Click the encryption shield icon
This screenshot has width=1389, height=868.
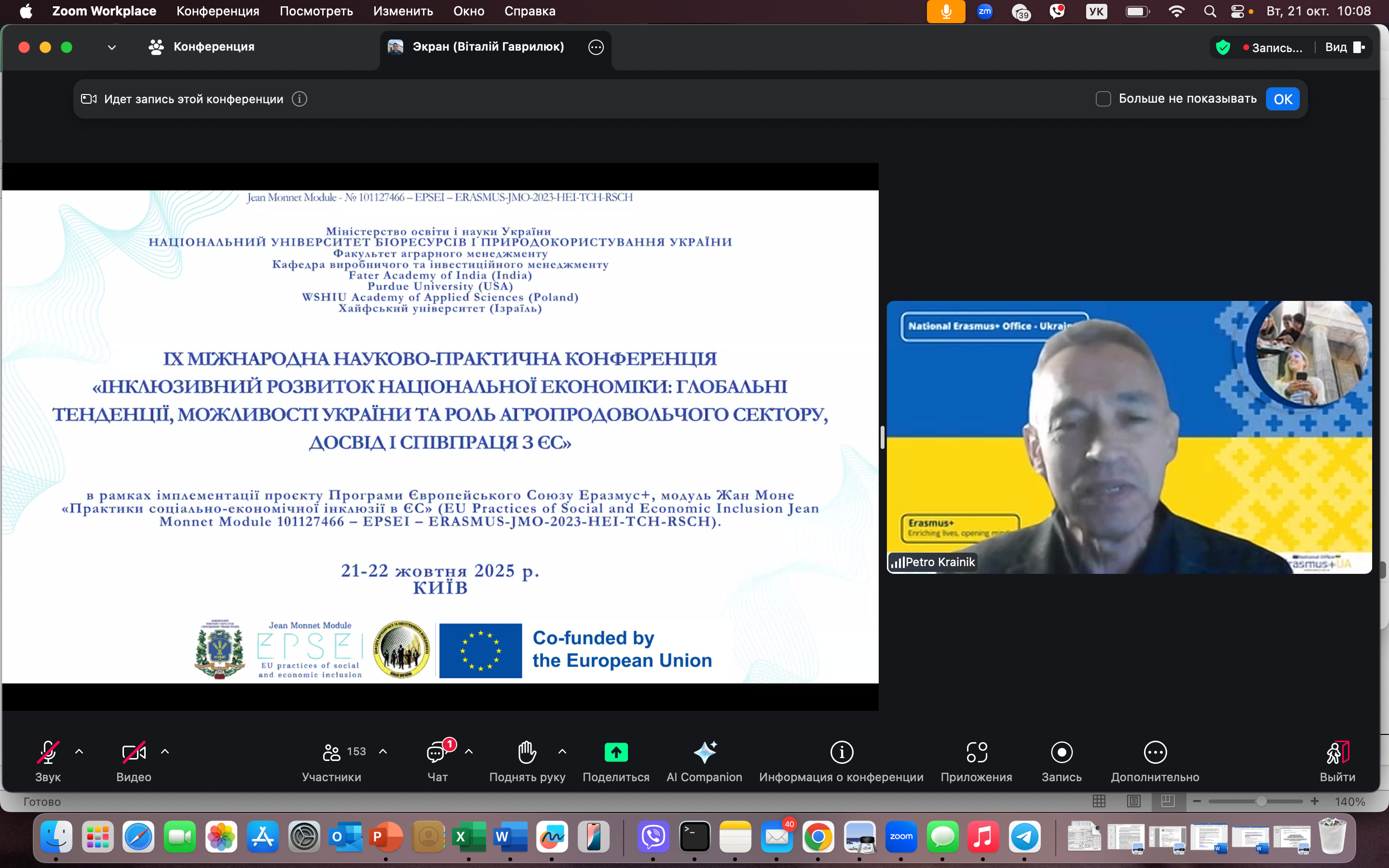(1223, 48)
